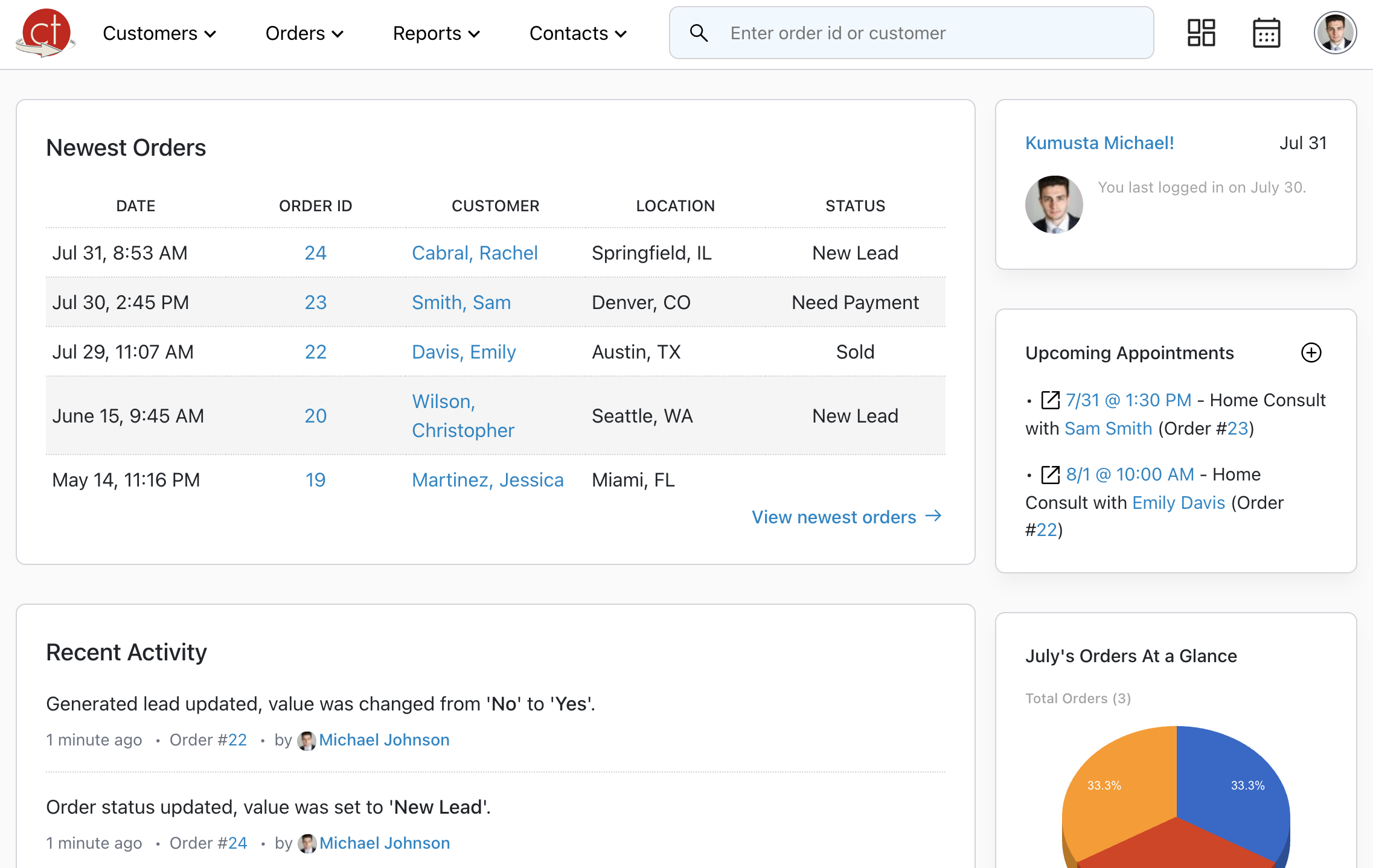Click Michael Johnson's avatar in Recent Activity
The width and height of the screenshot is (1373, 868).
pyautogui.click(x=308, y=741)
